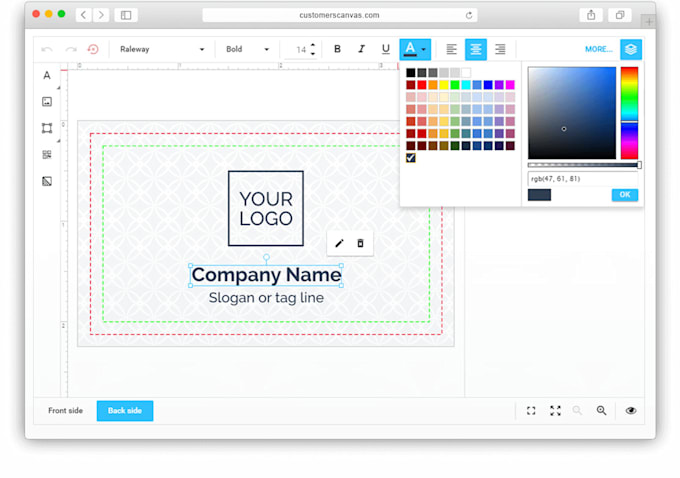The height and width of the screenshot is (478, 680).
Task: Switch to the Front side tab
Action: click(65, 410)
